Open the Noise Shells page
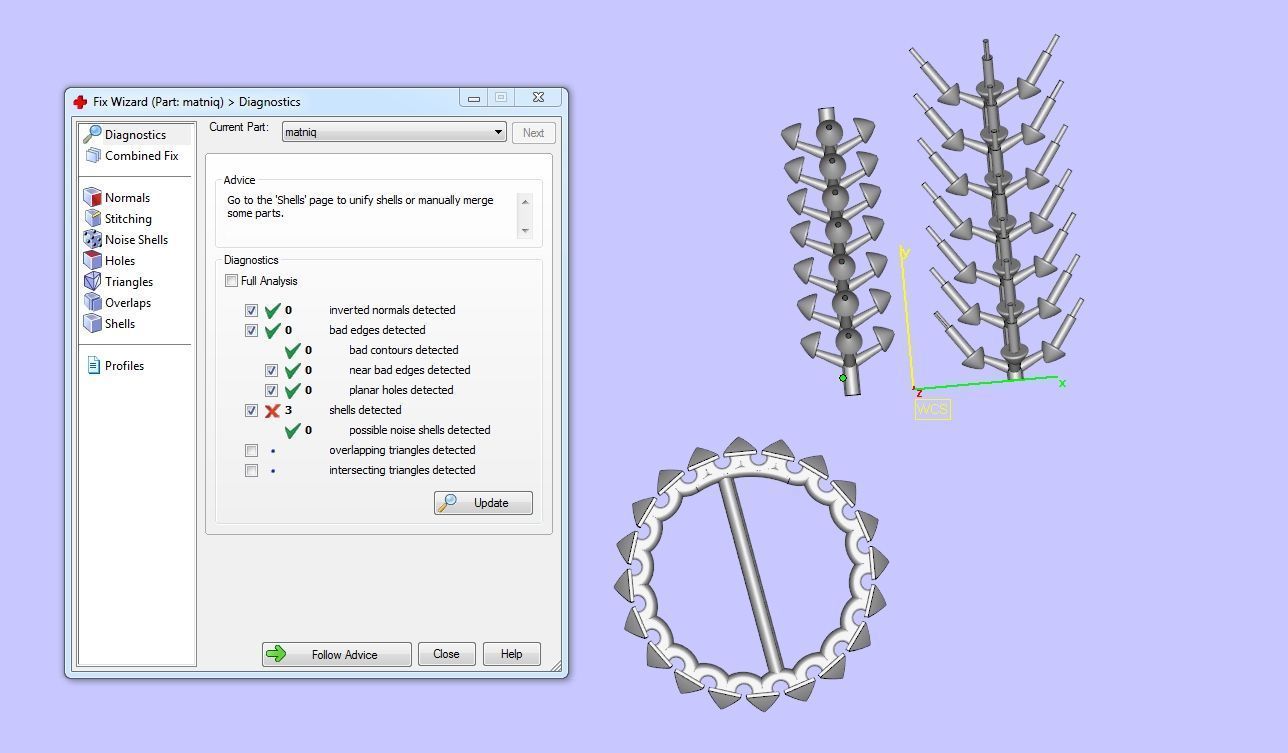The height and width of the screenshot is (753, 1288). 136,239
